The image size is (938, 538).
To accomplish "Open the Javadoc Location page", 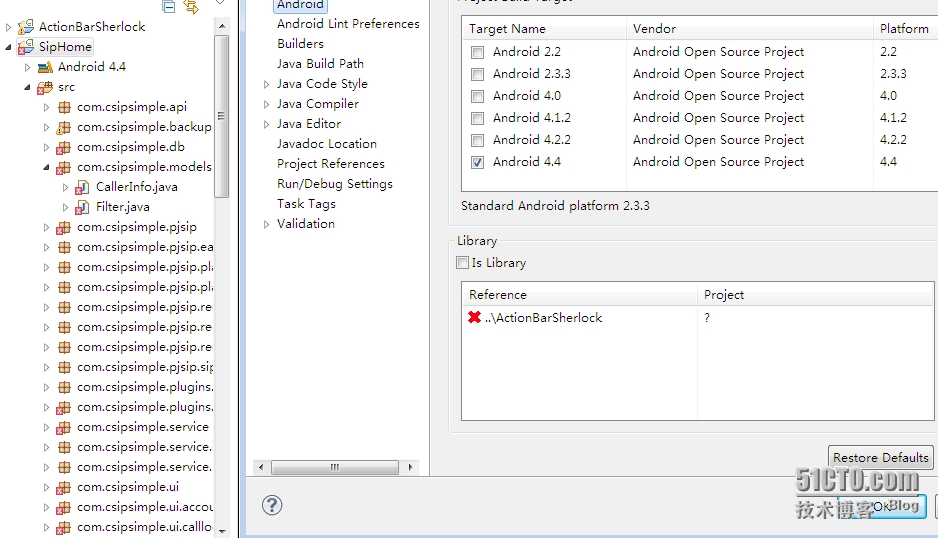I will pos(327,144).
